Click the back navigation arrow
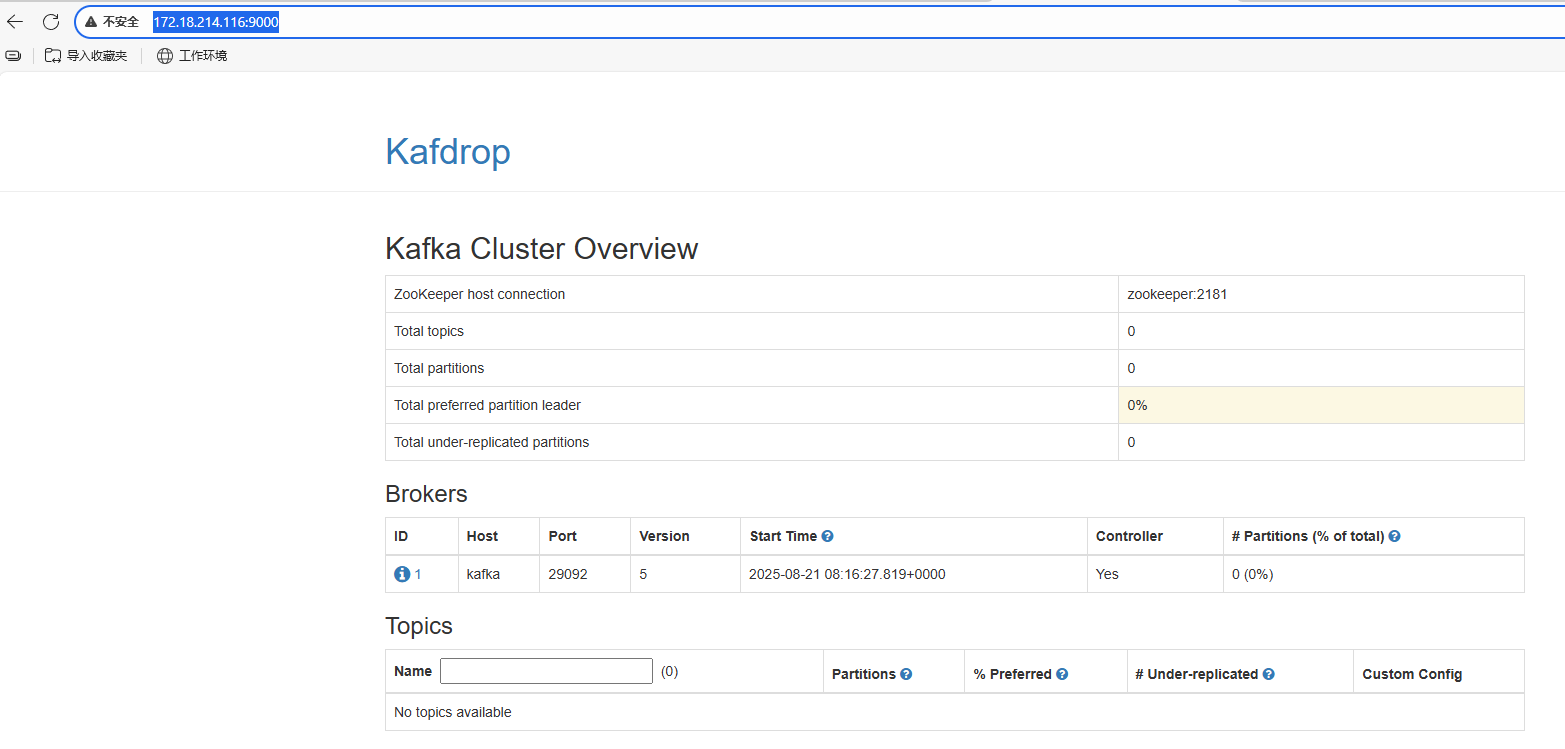1565x749 pixels. [14, 21]
